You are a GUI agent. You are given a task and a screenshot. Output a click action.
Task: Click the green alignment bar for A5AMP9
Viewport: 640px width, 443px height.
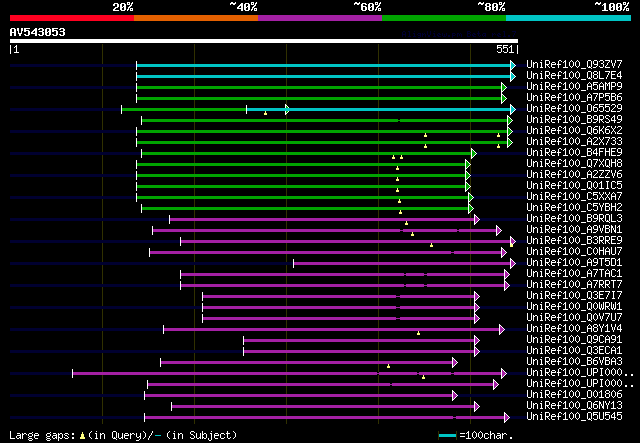click(x=320, y=87)
